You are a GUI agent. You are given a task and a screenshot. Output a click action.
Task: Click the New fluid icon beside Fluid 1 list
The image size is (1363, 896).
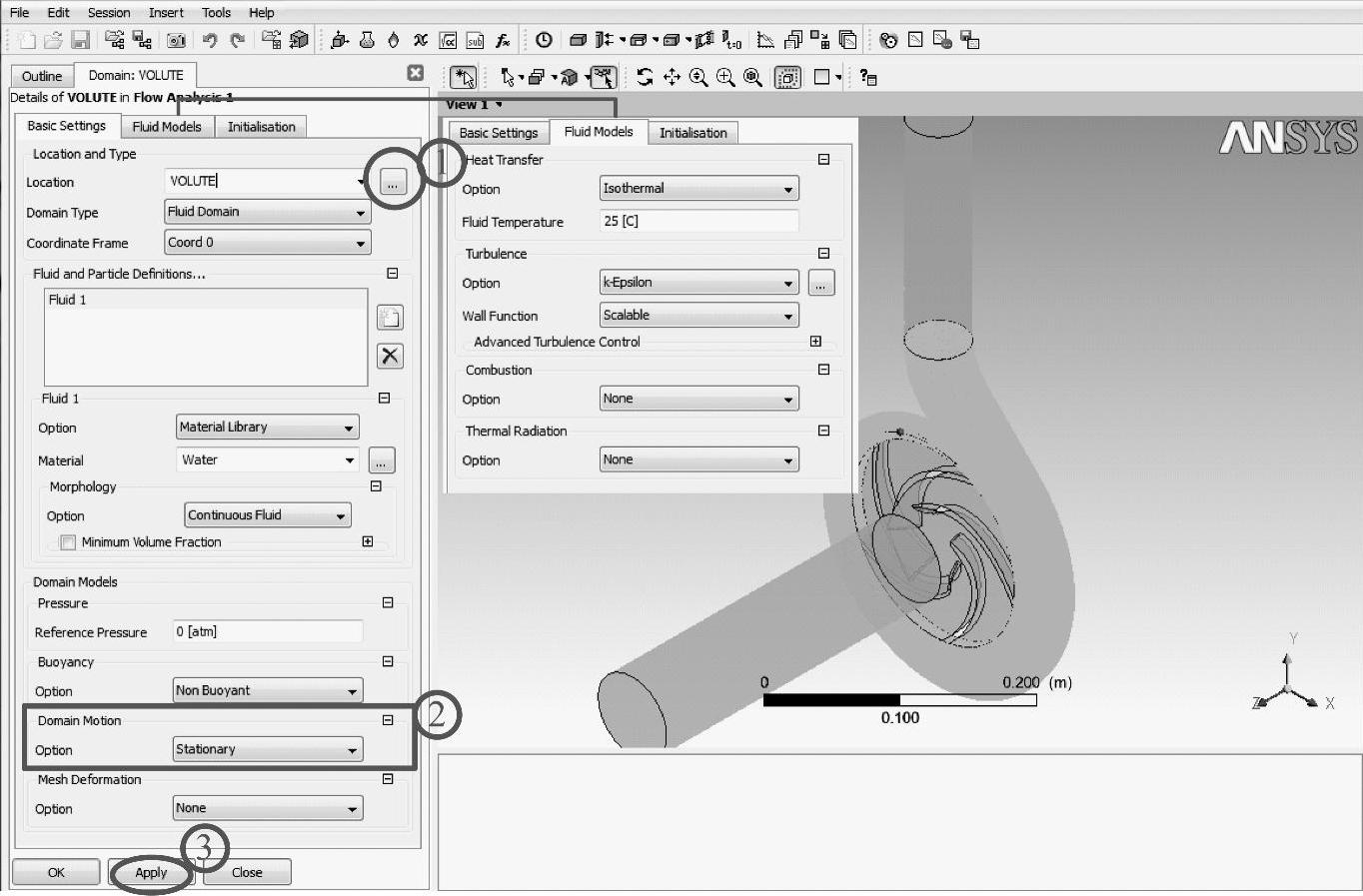[x=390, y=318]
